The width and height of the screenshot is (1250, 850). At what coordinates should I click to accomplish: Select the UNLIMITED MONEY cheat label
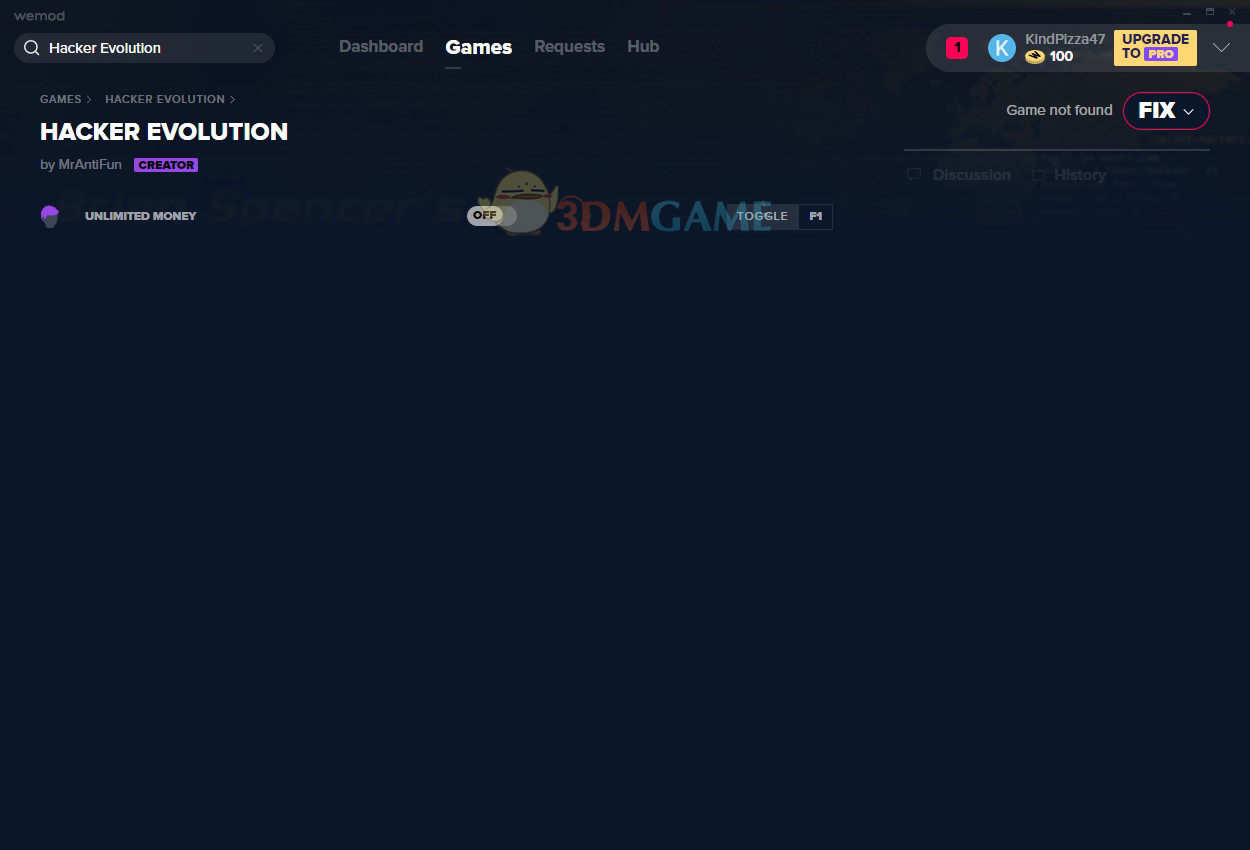(141, 216)
